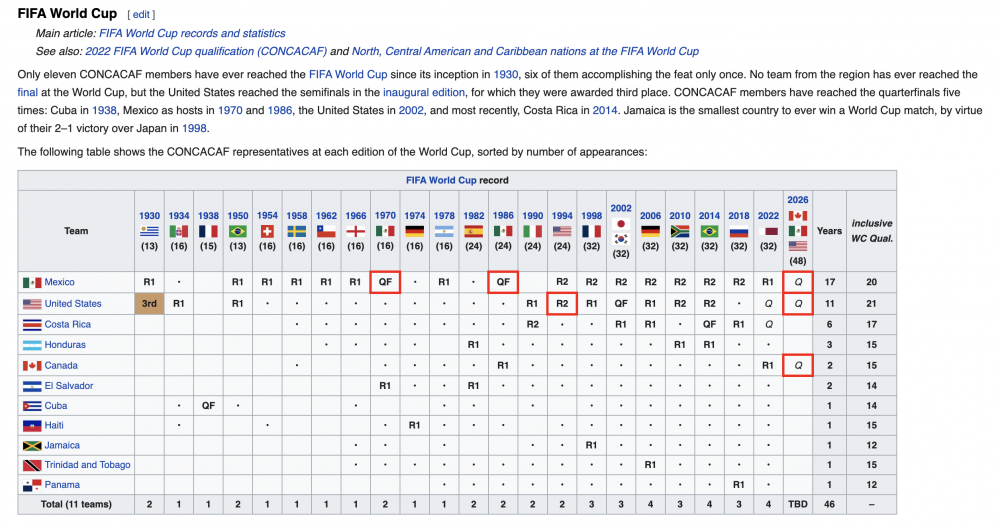Click the Brazil flag under 1950

point(238,231)
